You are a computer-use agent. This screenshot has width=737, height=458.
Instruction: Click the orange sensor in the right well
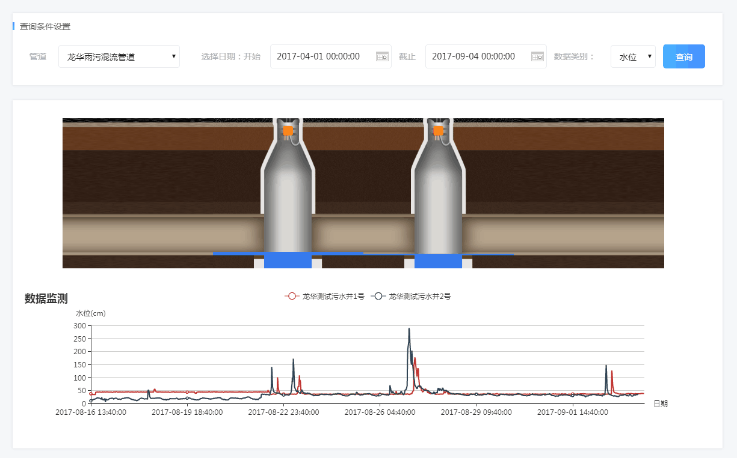tap(438, 130)
